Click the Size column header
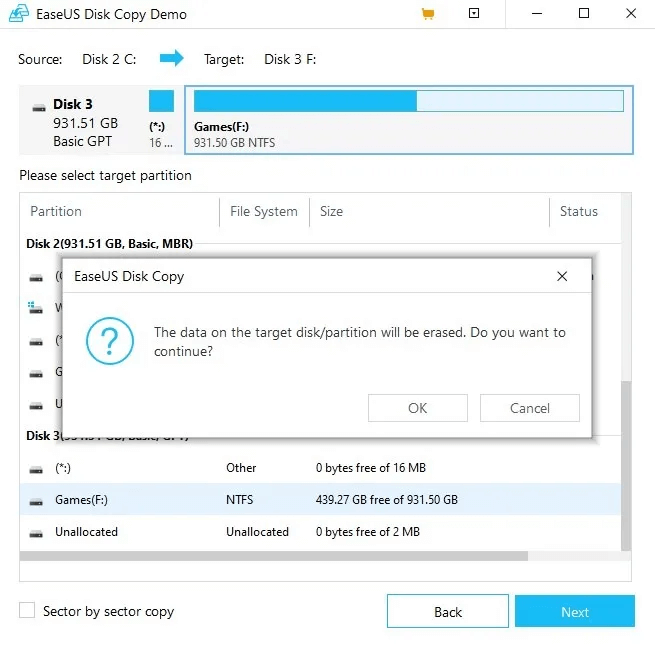 [331, 211]
